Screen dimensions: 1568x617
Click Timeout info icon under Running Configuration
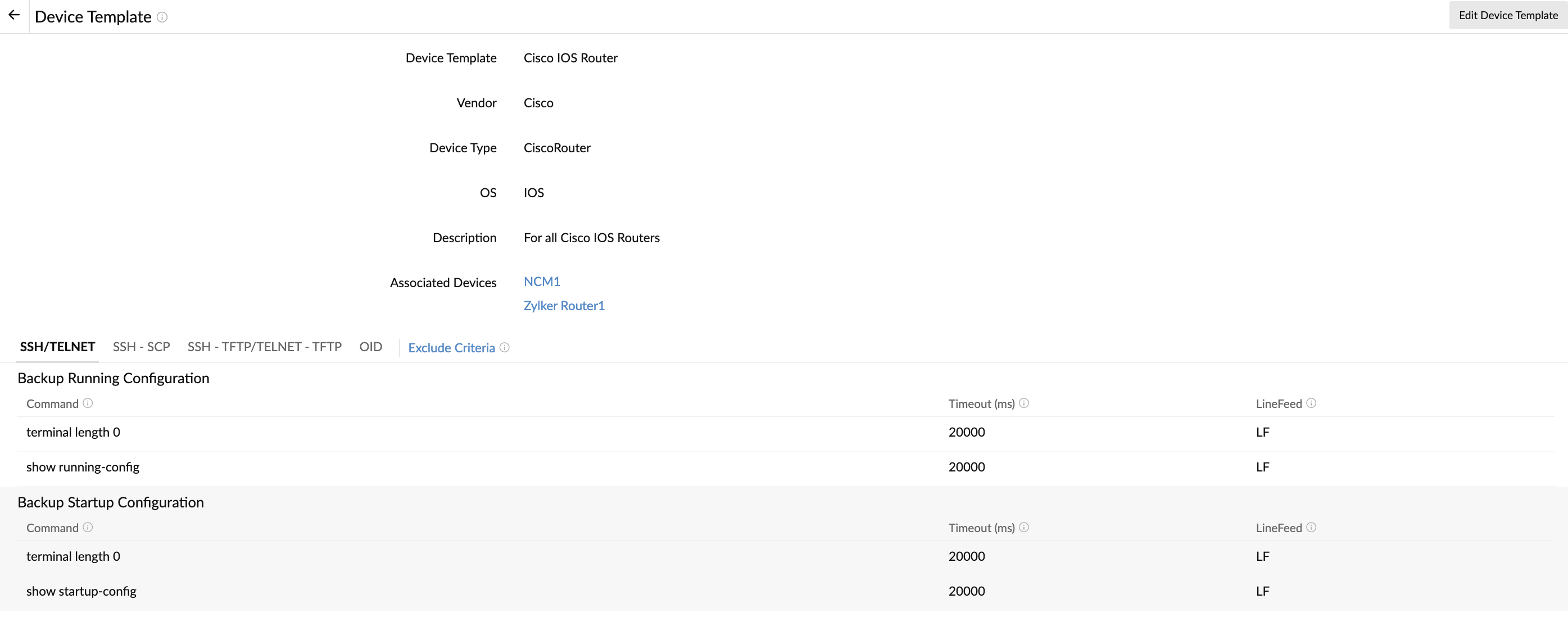(x=1024, y=403)
